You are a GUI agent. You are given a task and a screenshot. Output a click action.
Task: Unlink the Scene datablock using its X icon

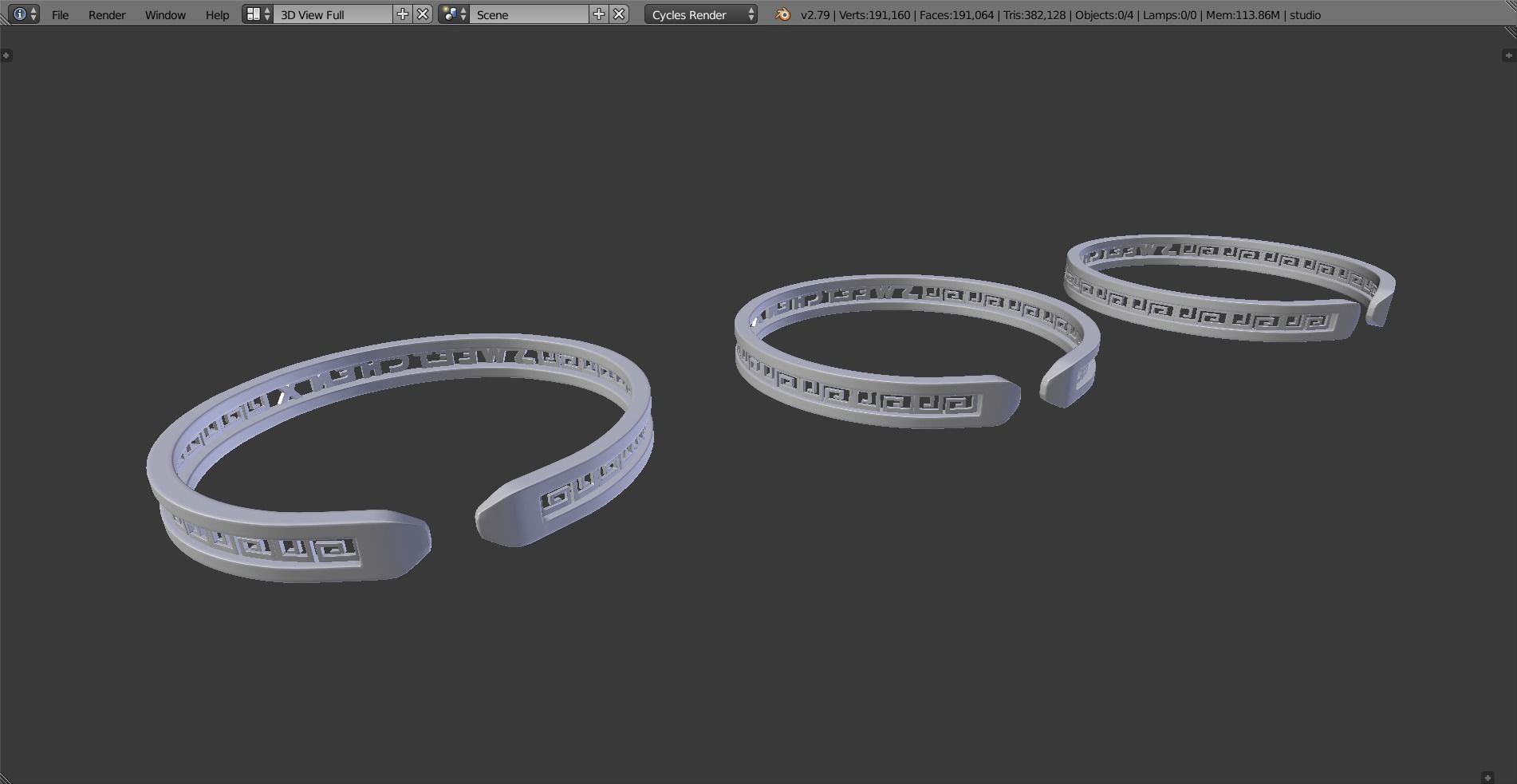[618, 14]
